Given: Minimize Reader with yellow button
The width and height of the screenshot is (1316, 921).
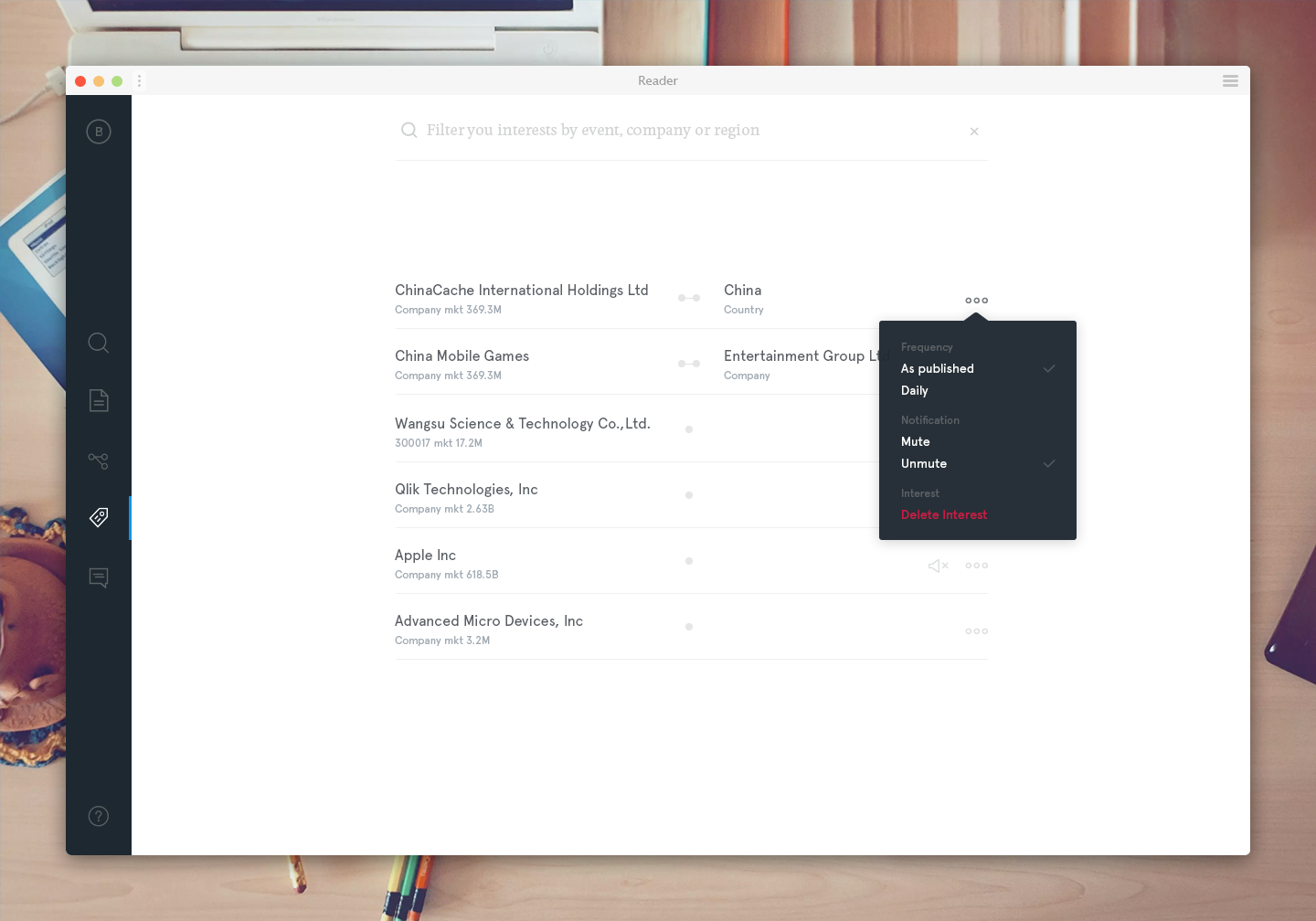Looking at the screenshot, I should coord(99,81).
